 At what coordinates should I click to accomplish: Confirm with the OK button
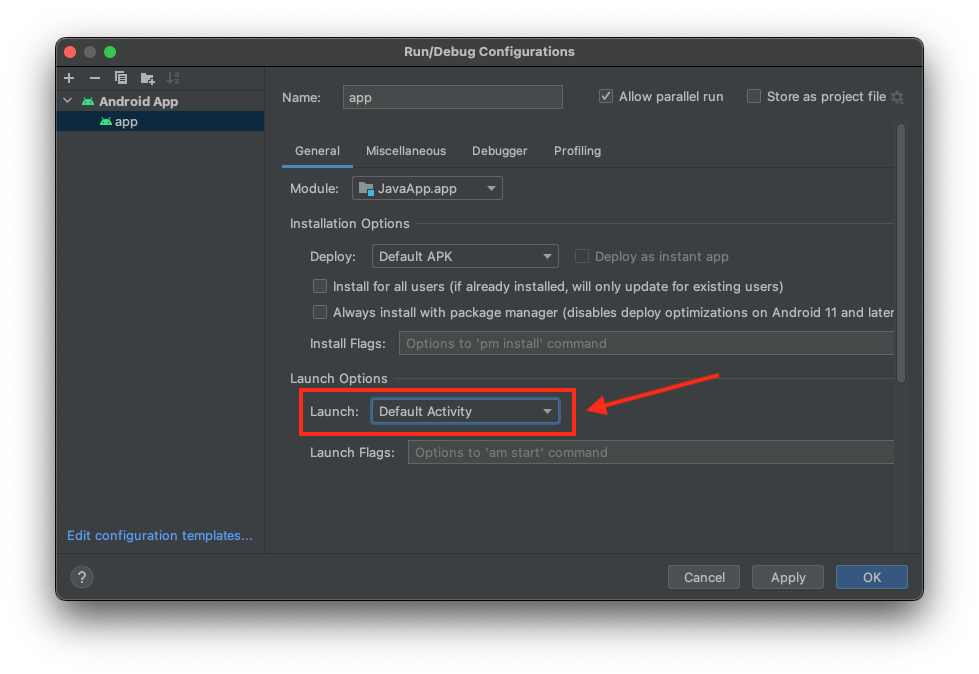pos(872,577)
